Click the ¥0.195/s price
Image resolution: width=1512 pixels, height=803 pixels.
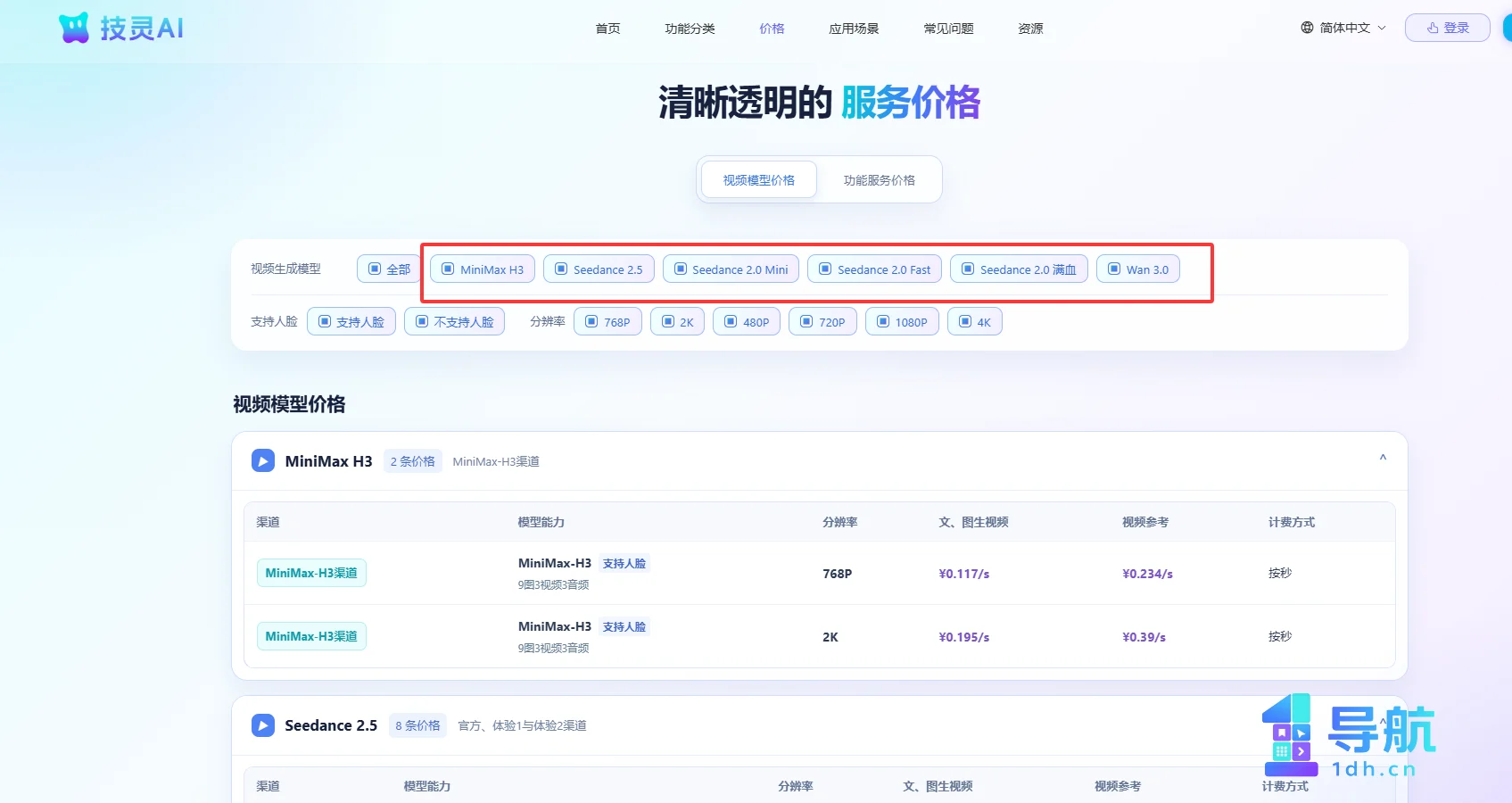coord(964,637)
